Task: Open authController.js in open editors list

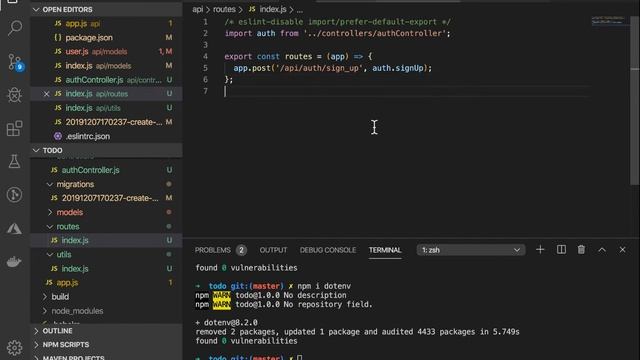Action: pyautogui.click(x=106, y=80)
